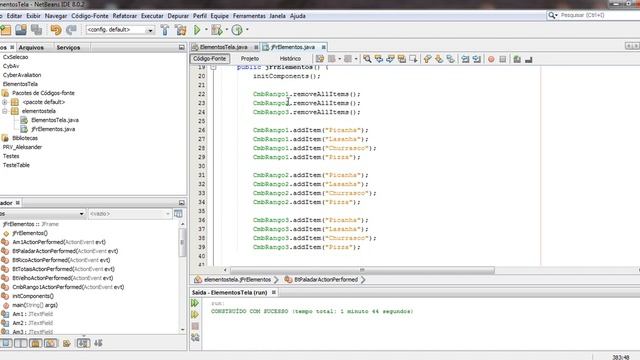640x360 pixels.
Task: Click the Clean and Build icon
Action: pos(180,30)
